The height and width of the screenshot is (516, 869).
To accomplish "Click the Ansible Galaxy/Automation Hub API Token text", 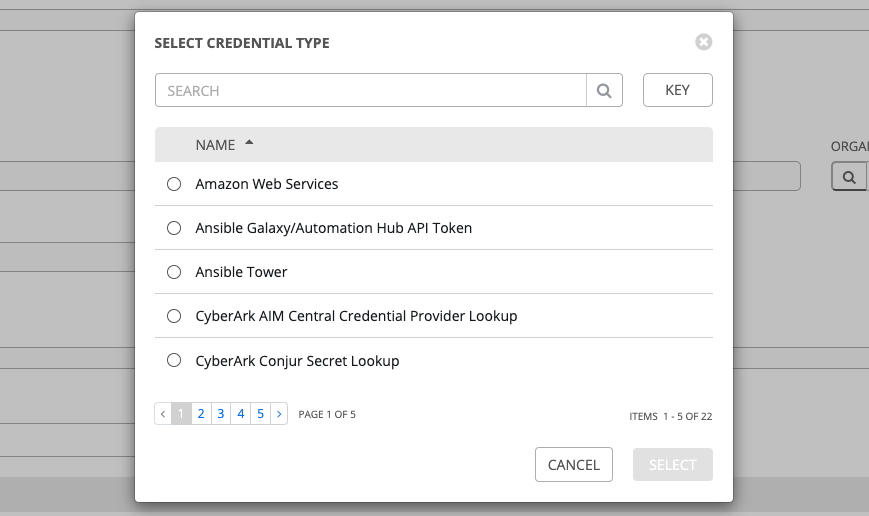I will point(334,228).
